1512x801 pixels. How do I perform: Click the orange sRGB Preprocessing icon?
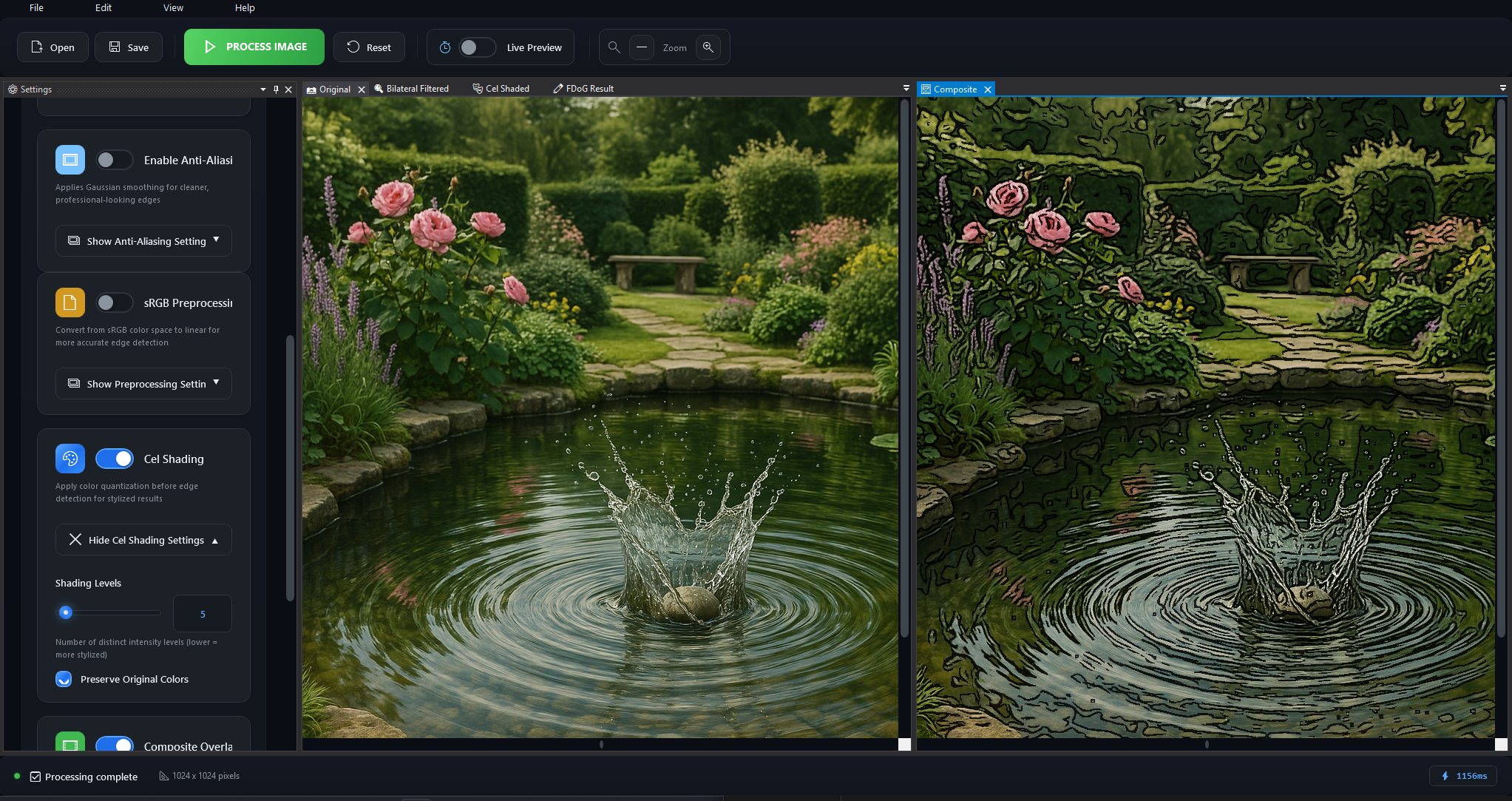(x=70, y=303)
